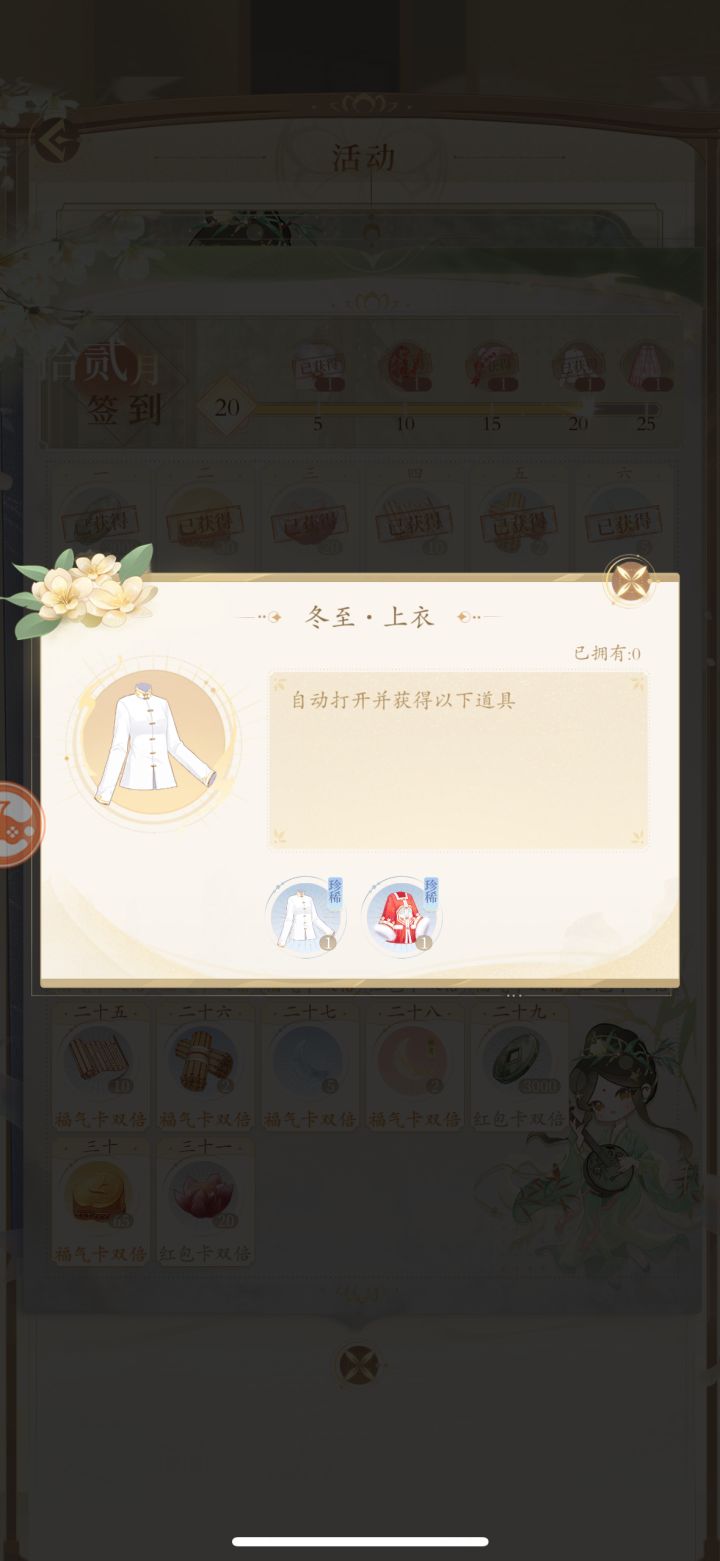
Task: Open day 二十八 red moon reward
Action: click(x=413, y=1066)
